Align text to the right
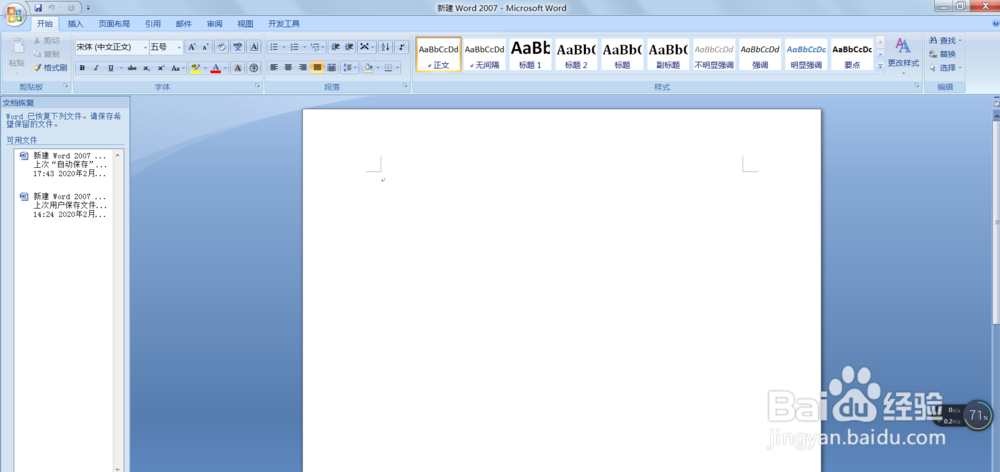This screenshot has width=1000, height=472. pyautogui.click(x=302, y=68)
